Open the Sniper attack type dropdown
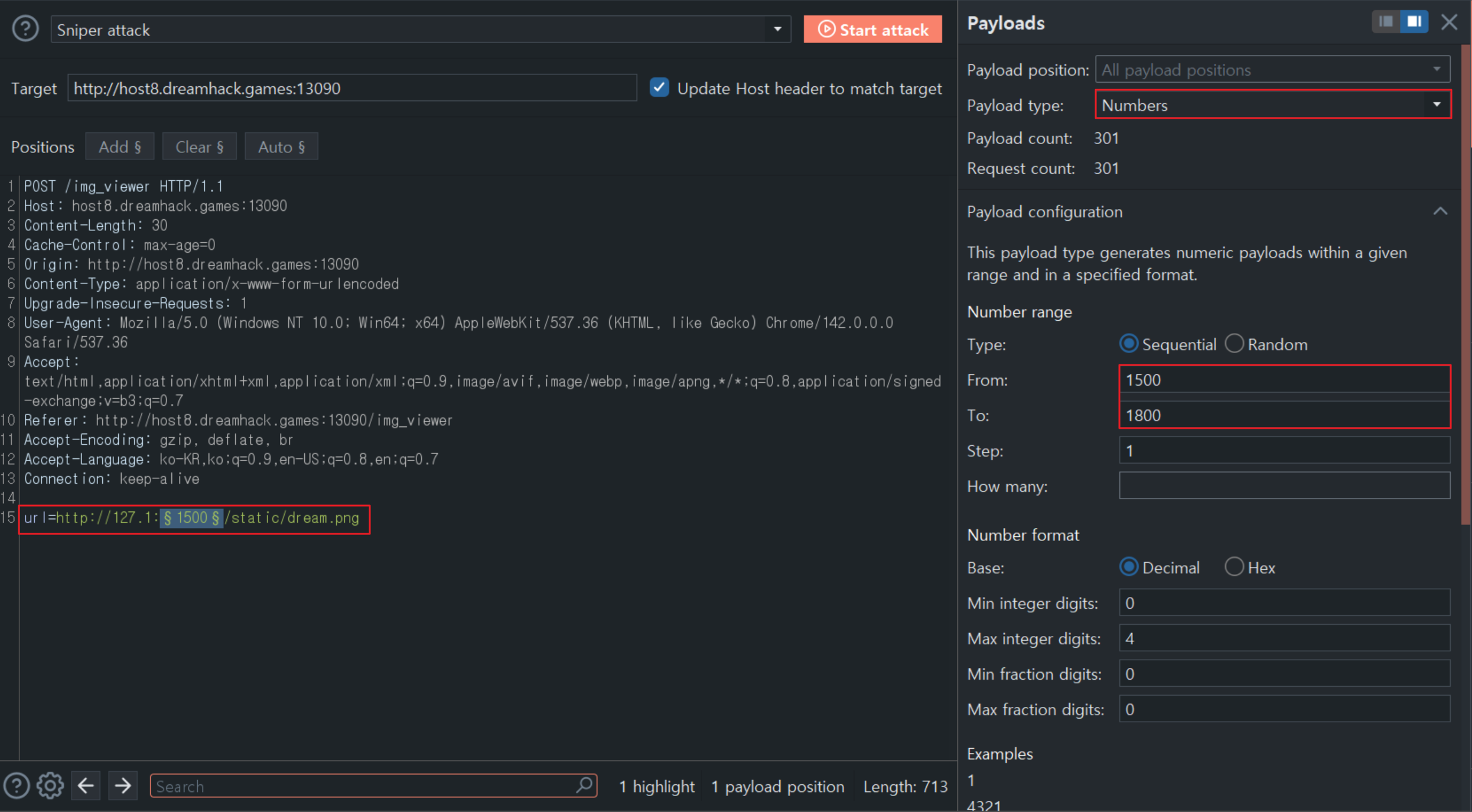Viewport: 1472px width, 812px height. pos(777,30)
